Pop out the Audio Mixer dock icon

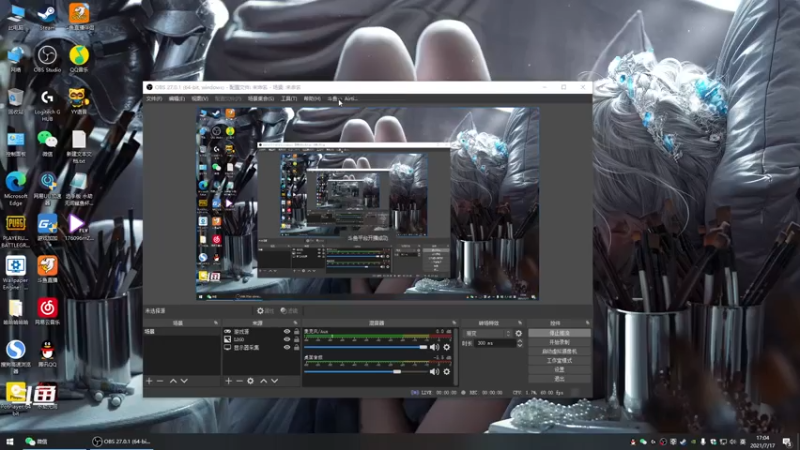(454, 323)
